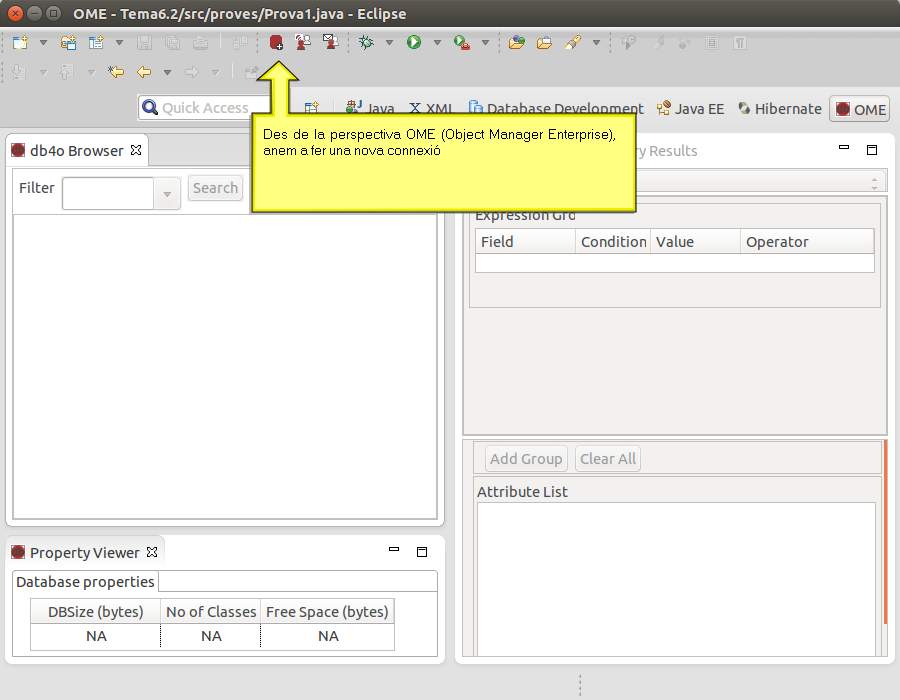
Task: Close the db4o Browser view
Action: [x=136, y=150]
